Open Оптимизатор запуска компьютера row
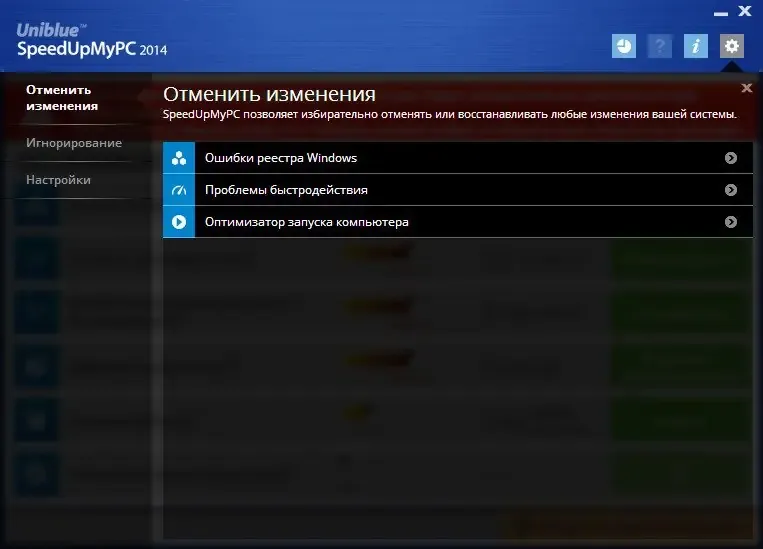Viewport: 763px width, 549px height. point(458,222)
